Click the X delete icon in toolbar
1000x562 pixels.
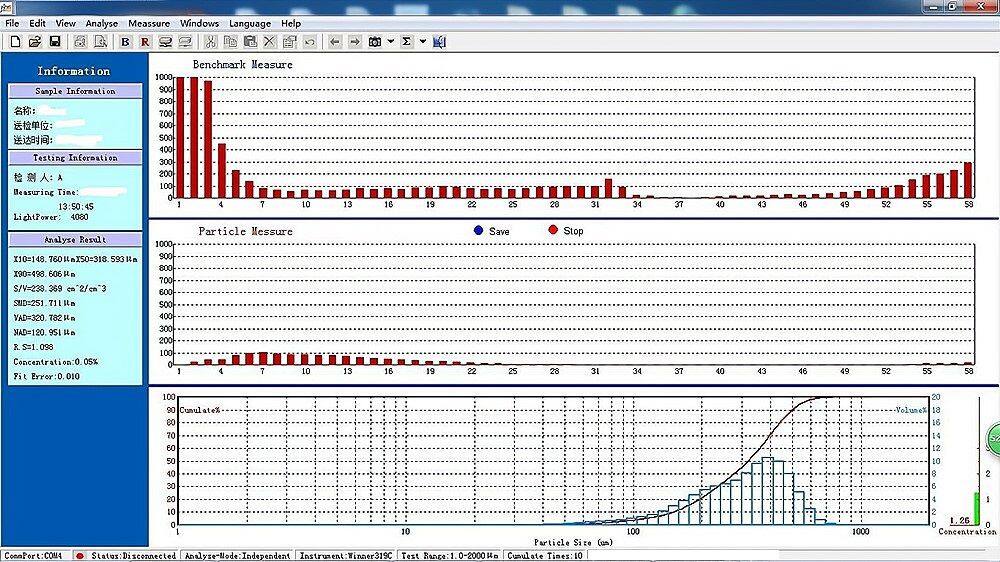tap(269, 42)
